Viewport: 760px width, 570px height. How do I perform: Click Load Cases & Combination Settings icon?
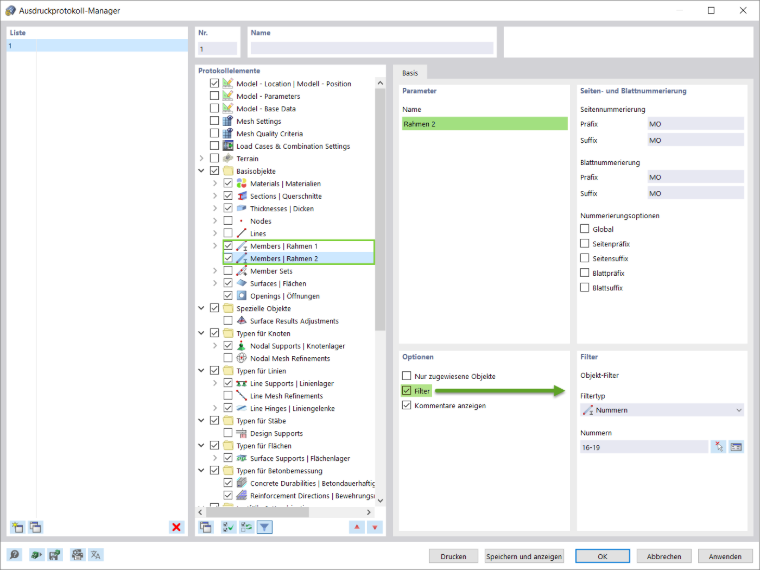coord(228,146)
